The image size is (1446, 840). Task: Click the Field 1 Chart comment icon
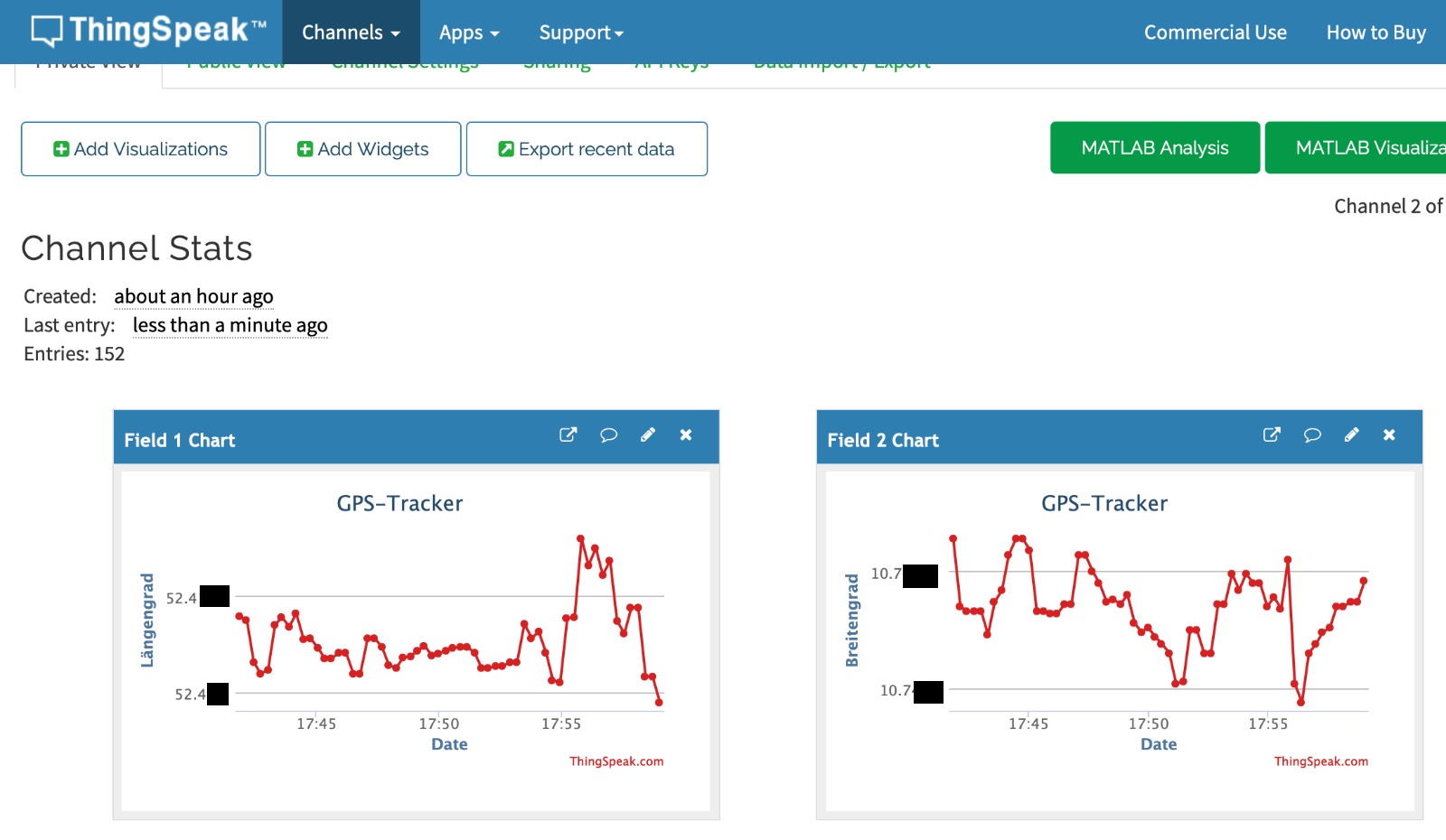tap(608, 434)
